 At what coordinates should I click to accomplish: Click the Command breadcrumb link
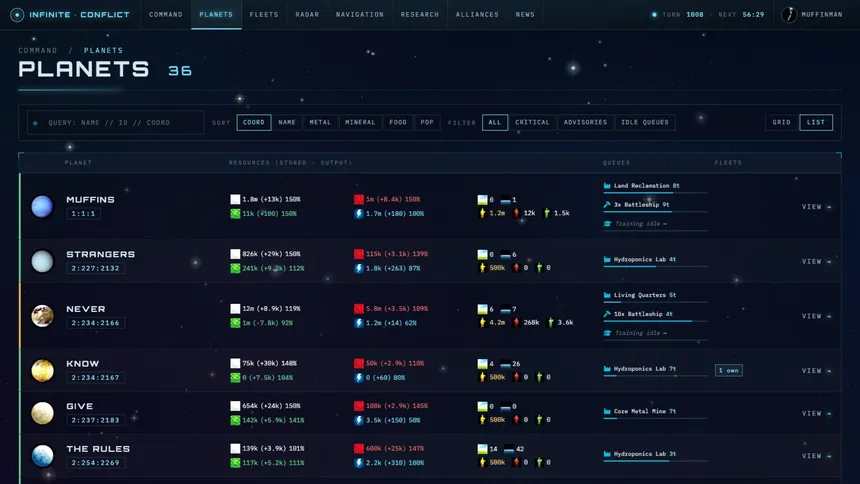click(38, 50)
